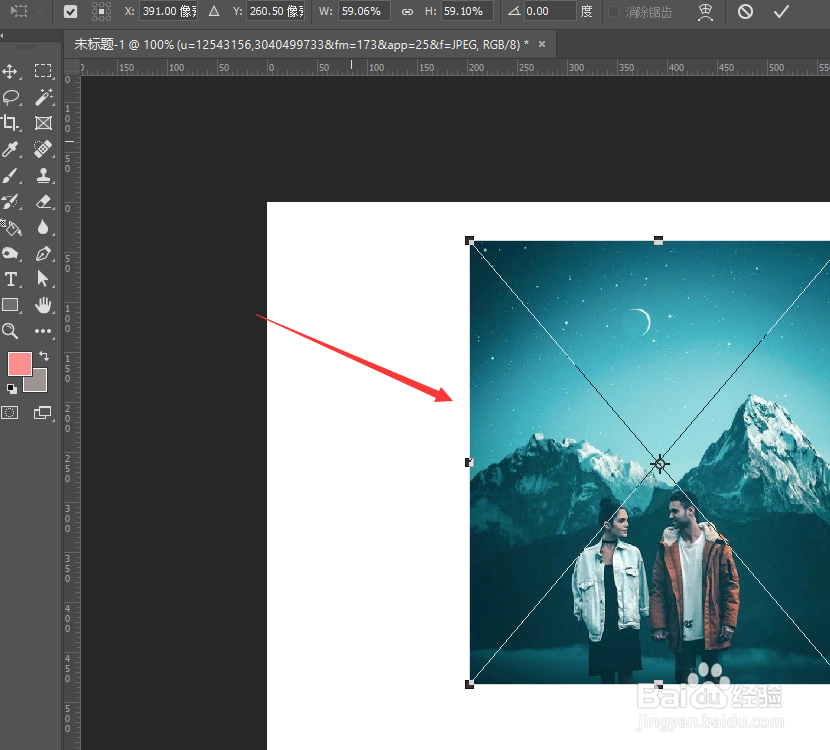Click the top-left transform corner handle
This screenshot has height=750, width=830.
point(470,241)
